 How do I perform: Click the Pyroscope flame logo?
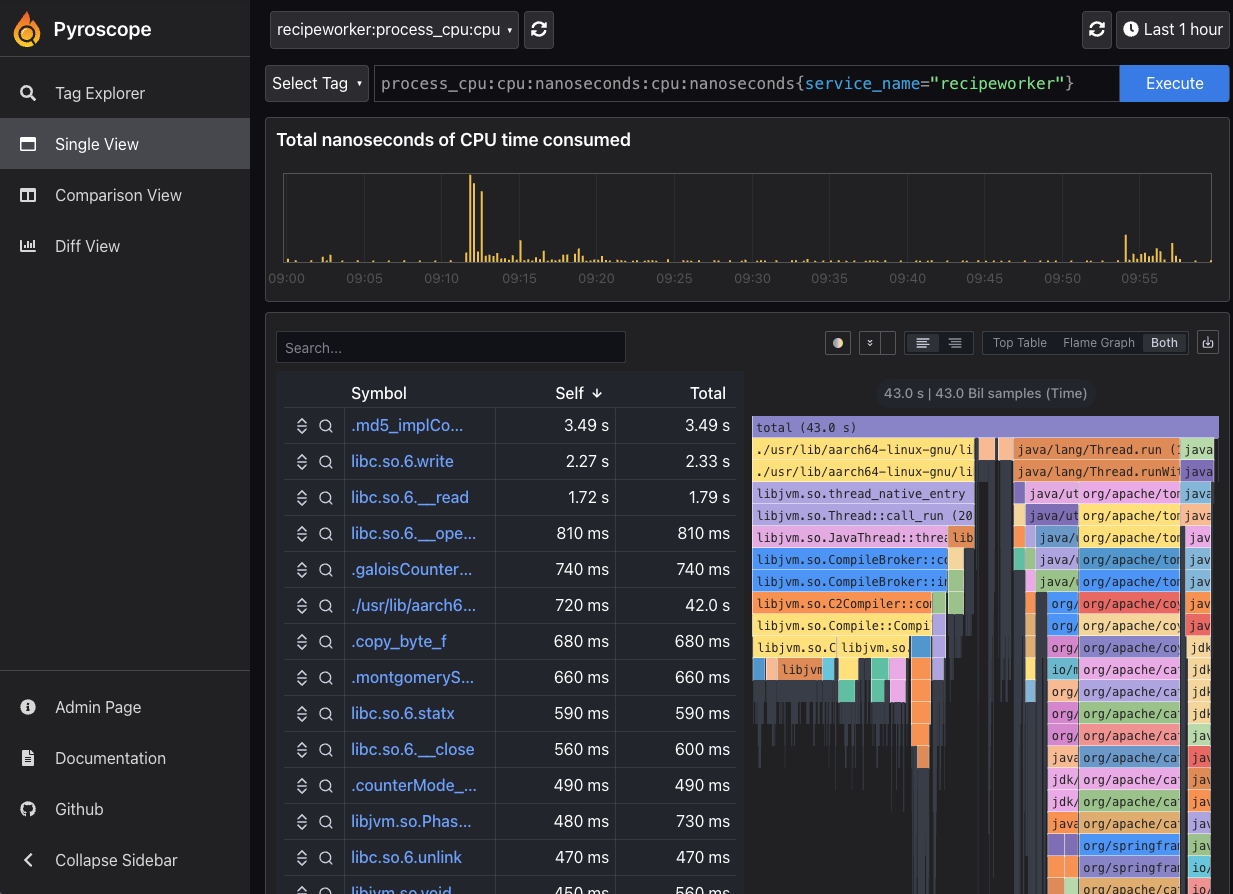click(x=27, y=29)
